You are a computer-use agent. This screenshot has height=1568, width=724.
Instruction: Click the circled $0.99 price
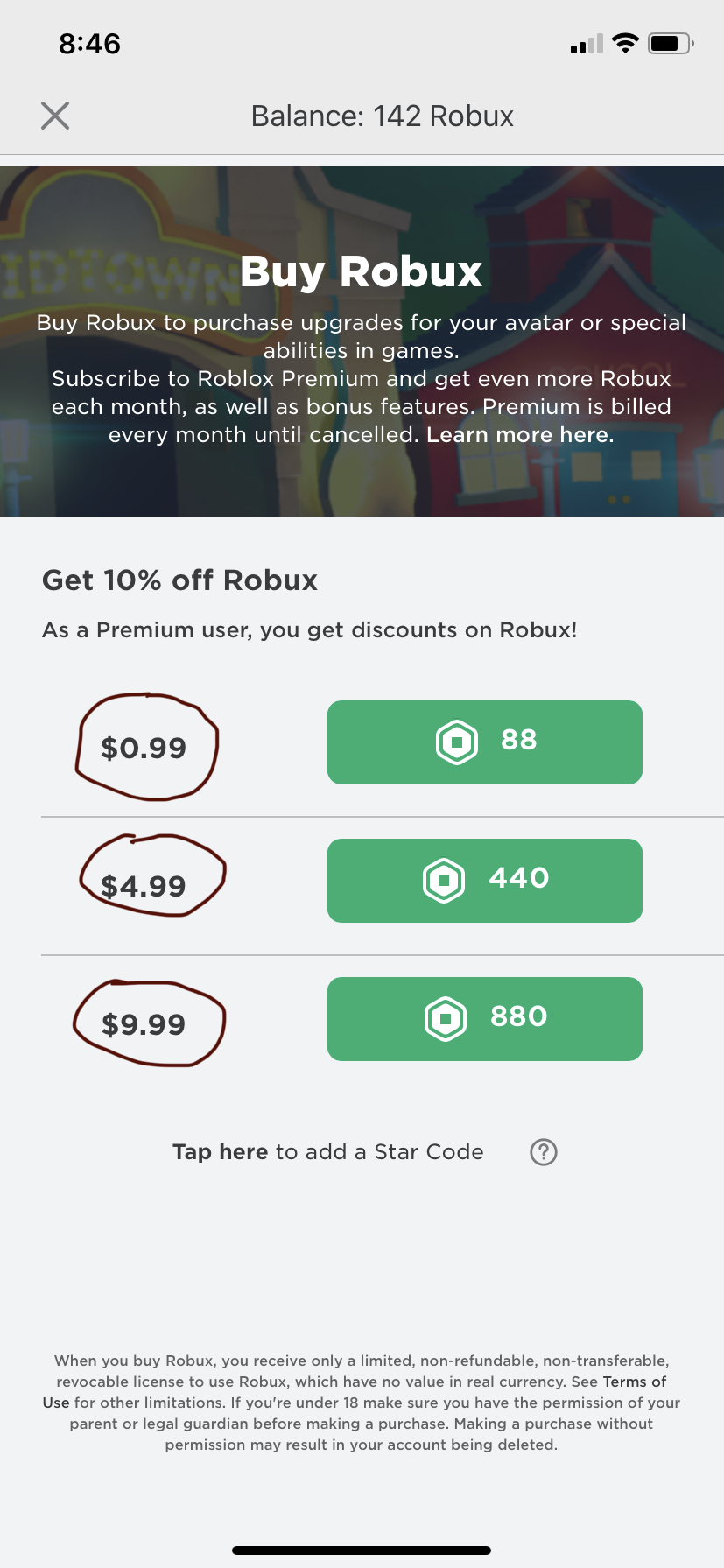144,748
